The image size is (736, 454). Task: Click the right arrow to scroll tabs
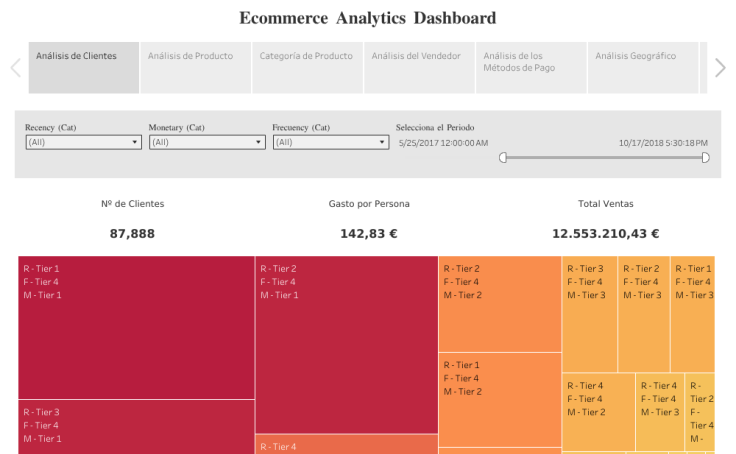(720, 68)
